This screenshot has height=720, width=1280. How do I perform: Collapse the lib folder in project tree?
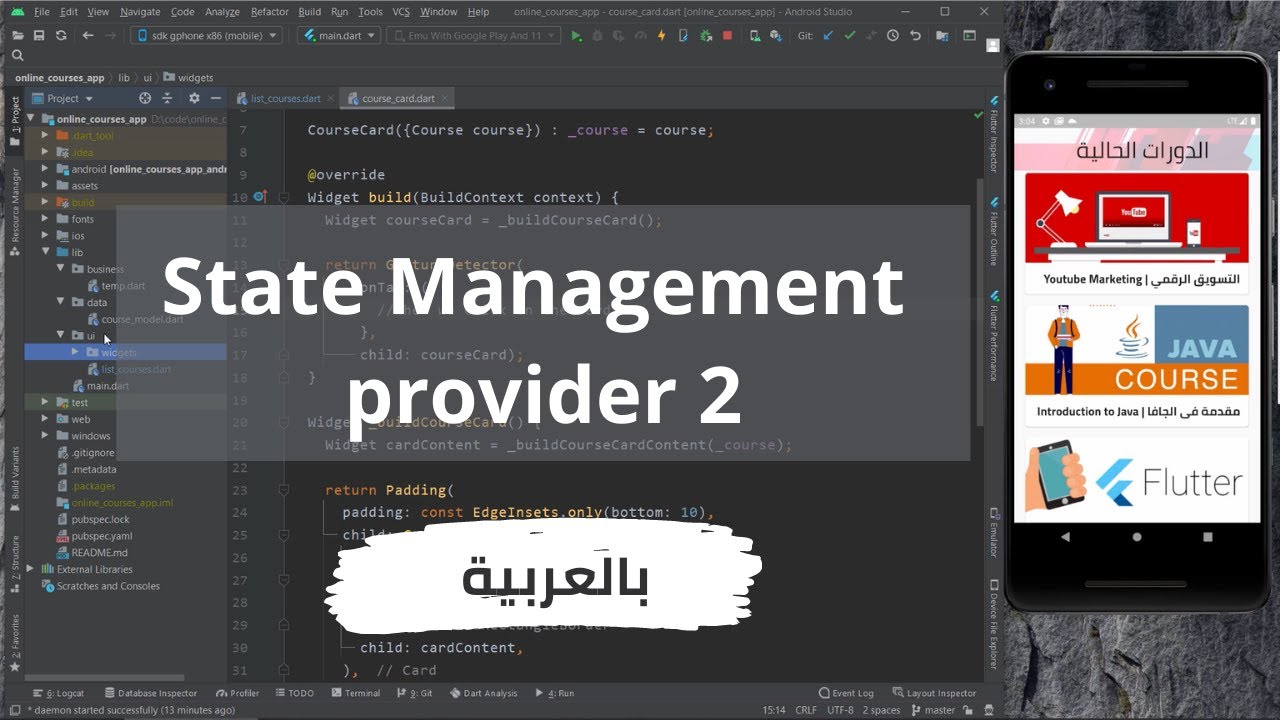pyautogui.click(x=45, y=252)
